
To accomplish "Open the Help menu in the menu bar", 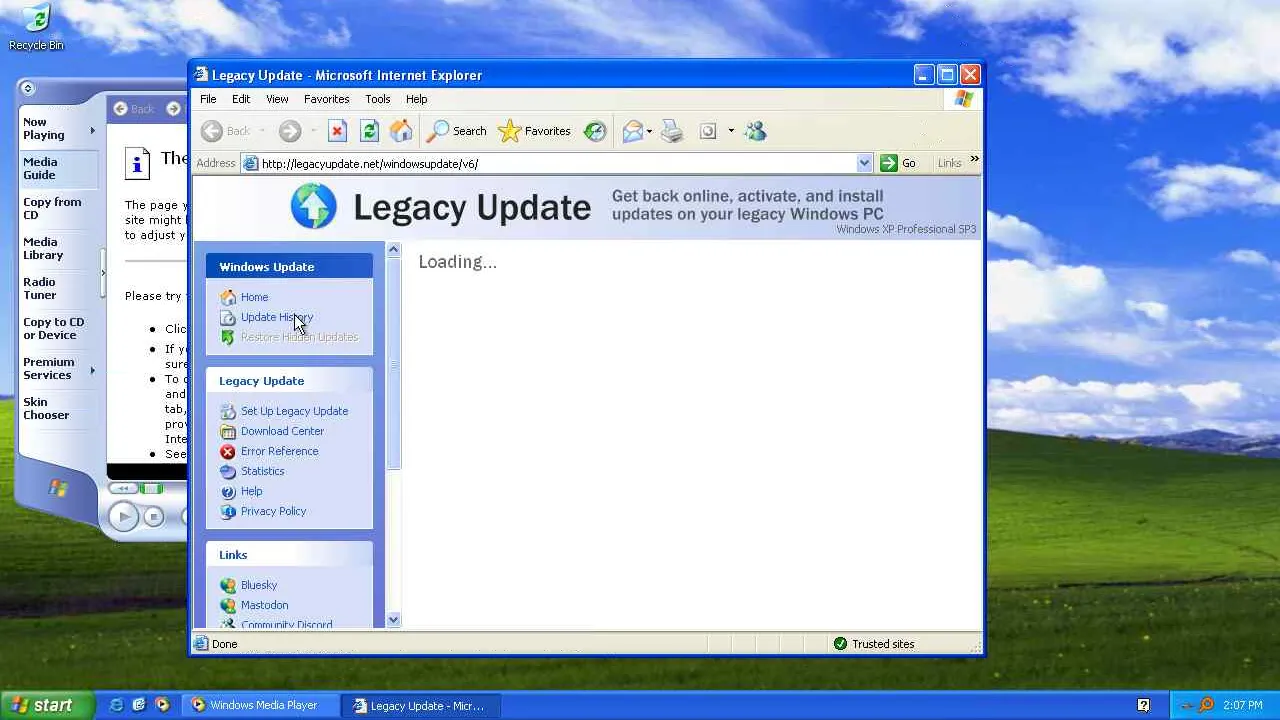I will (x=416, y=99).
